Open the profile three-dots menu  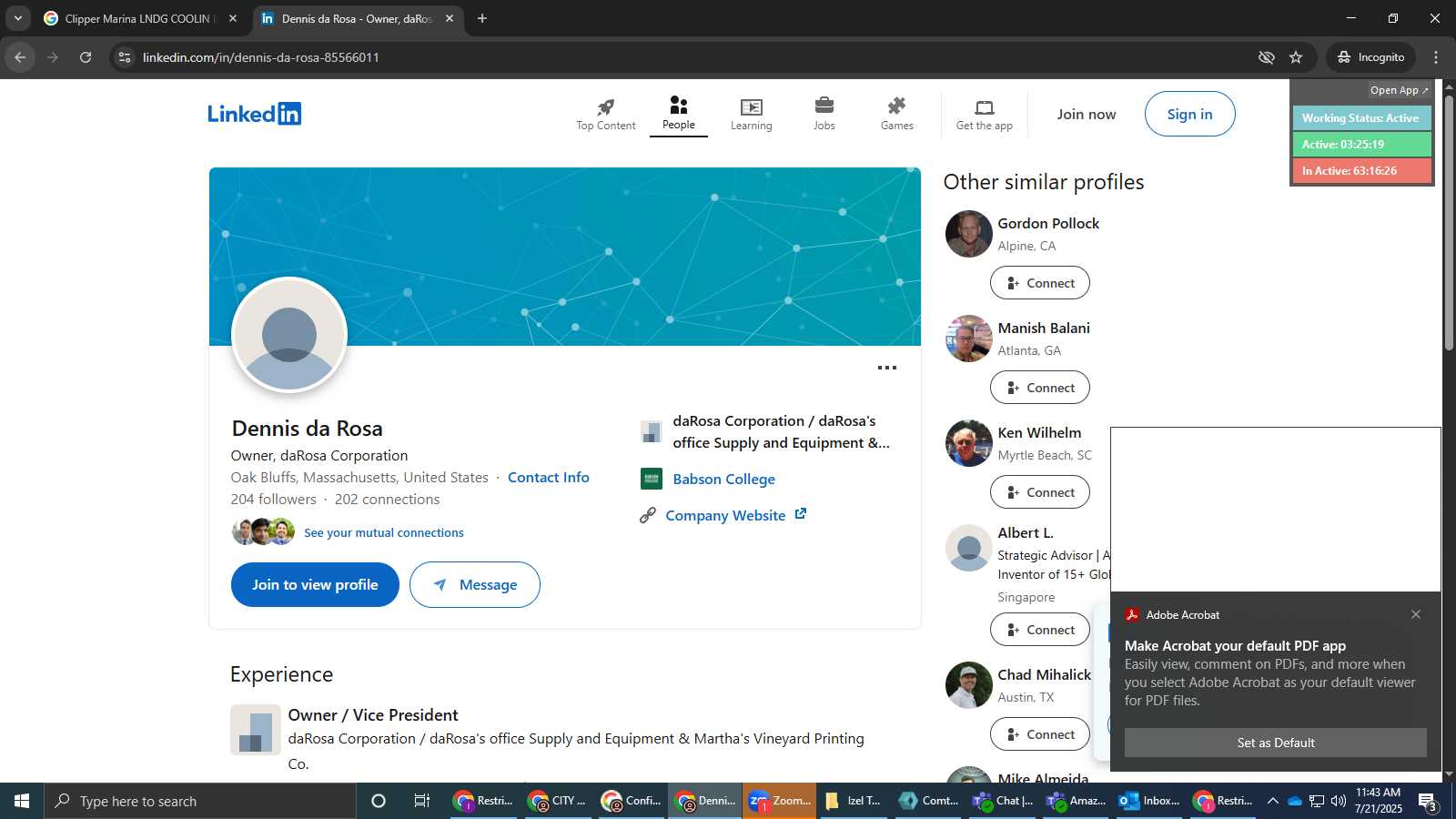(887, 368)
